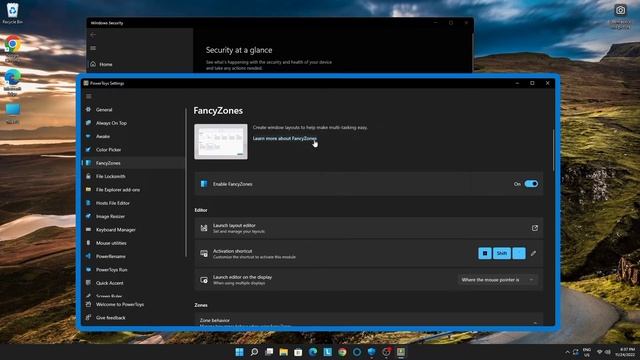Click the Windows key in activation shortcut
640x360 pixels.
[x=485, y=253]
